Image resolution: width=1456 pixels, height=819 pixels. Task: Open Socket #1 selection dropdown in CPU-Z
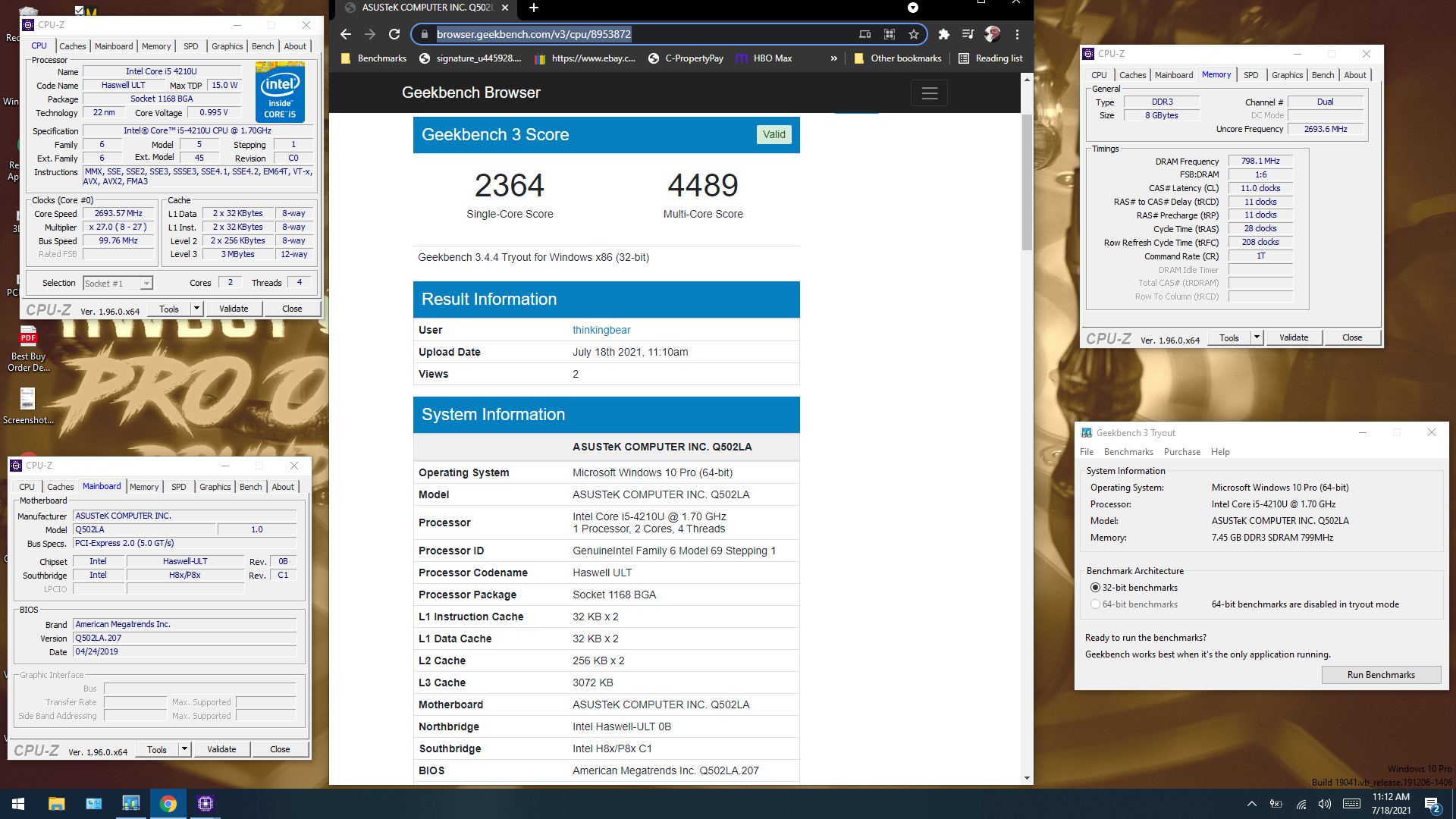click(118, 283)
